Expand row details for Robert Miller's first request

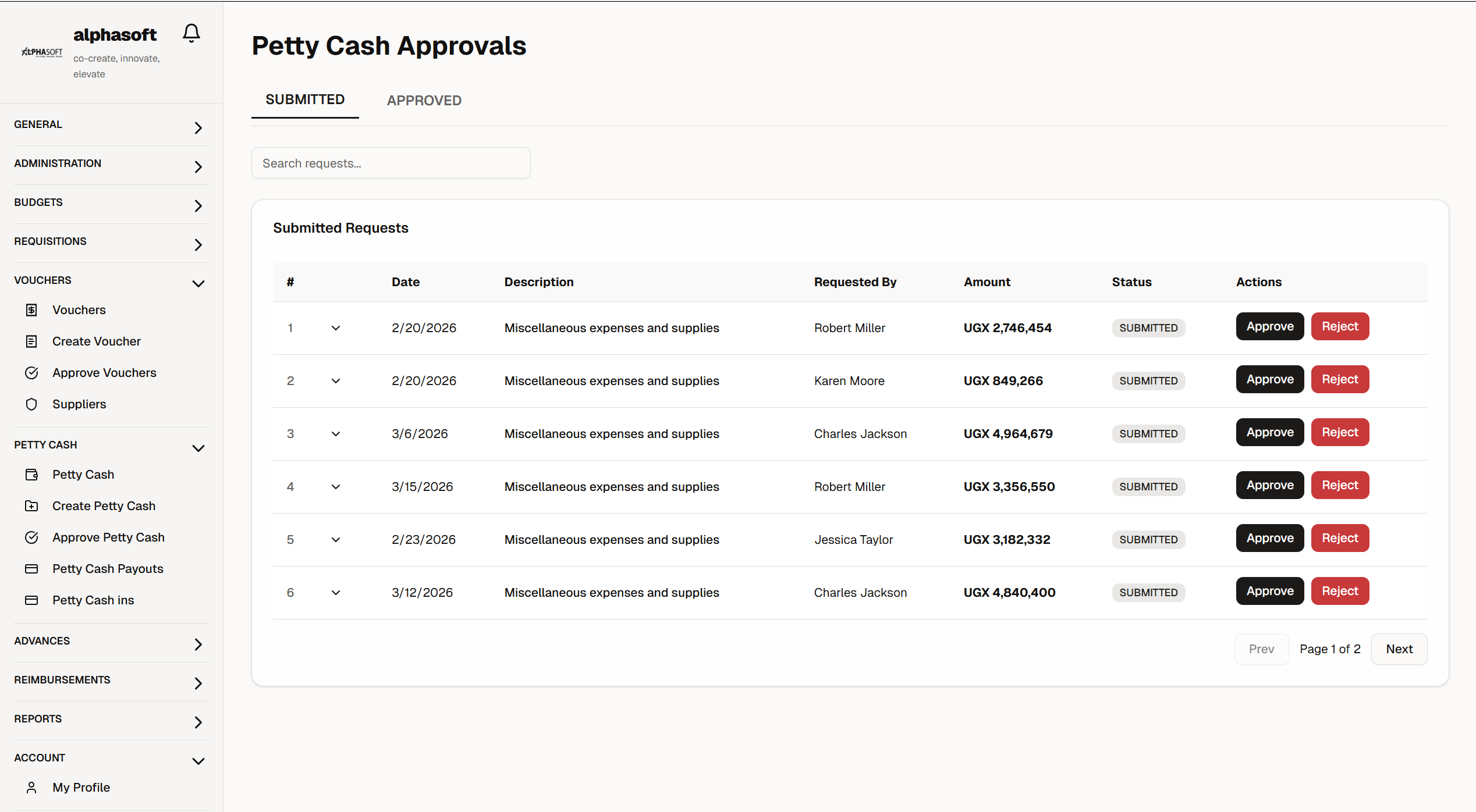(335, 327)
